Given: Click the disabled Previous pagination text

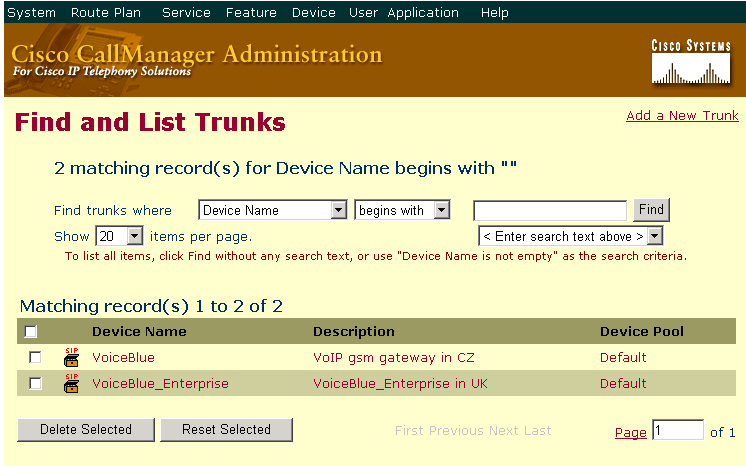Looking at the screenshot, I should [x=457, y=431].
